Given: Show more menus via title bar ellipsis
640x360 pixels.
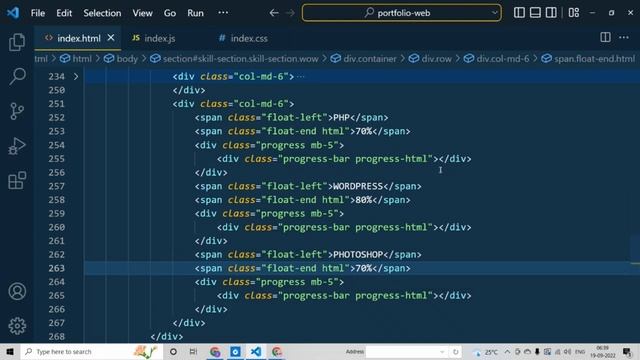Looking at the screenshot, I should (x=223, y=13).
